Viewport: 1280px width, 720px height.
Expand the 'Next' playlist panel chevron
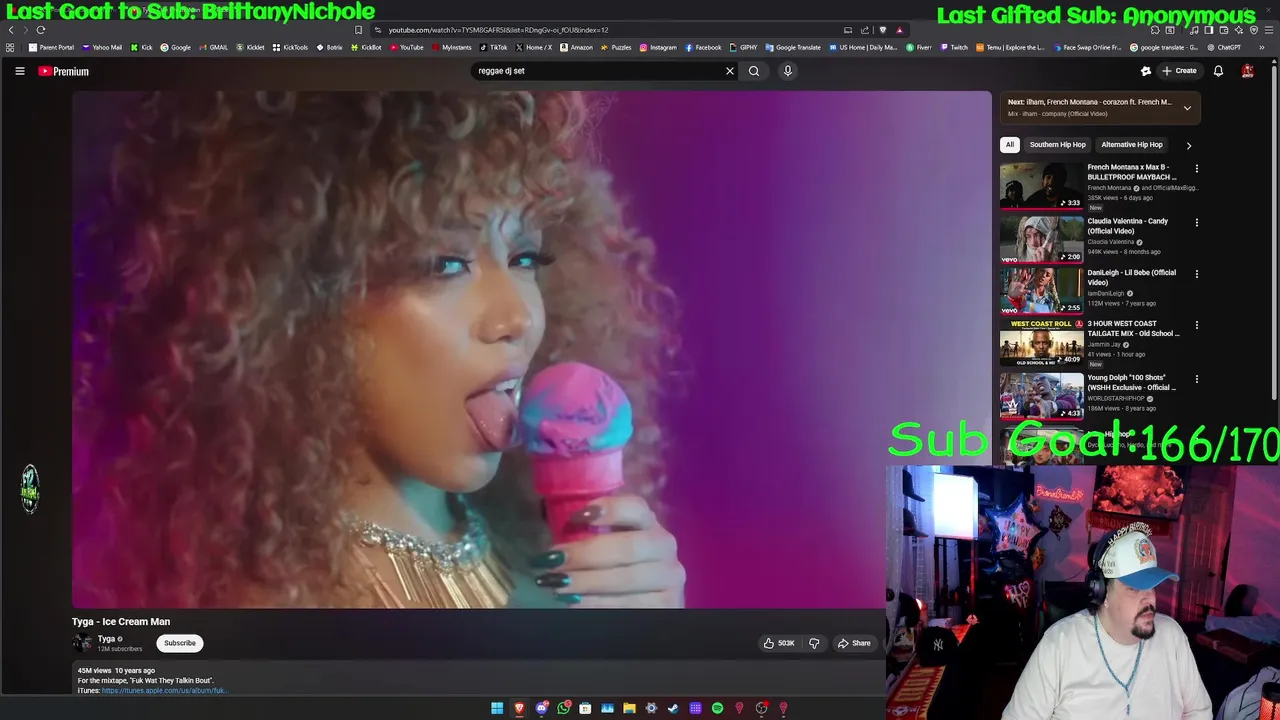click(x=1187, y=108)
